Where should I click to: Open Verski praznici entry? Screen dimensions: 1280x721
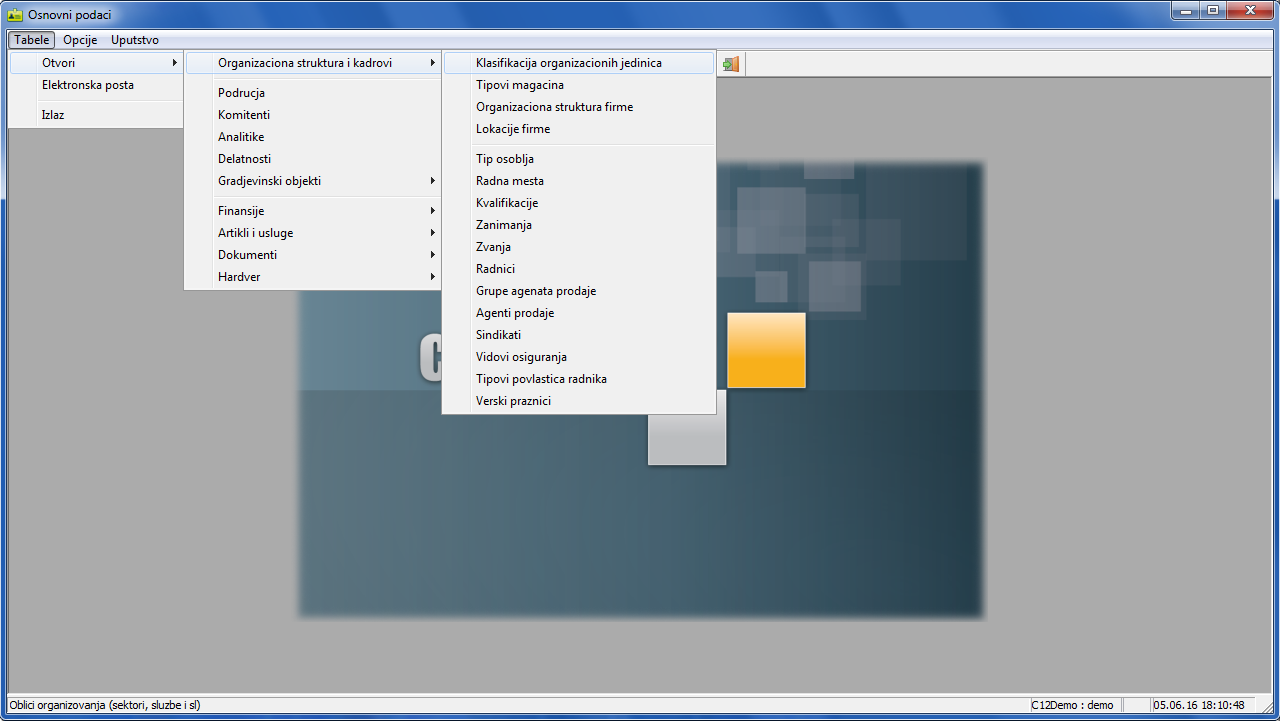pos(513,401)
